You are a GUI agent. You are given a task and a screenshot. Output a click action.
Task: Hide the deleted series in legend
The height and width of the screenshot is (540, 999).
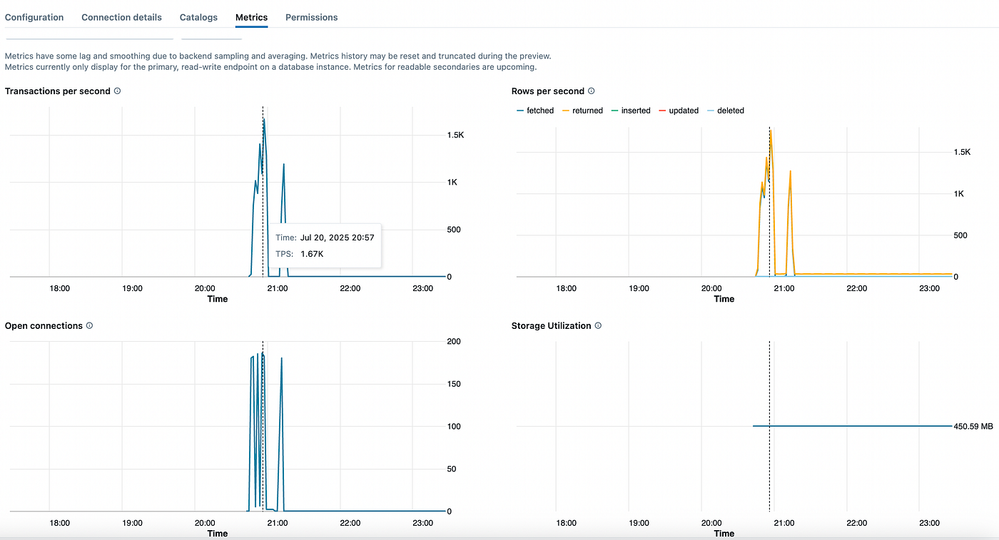point(725,111)
